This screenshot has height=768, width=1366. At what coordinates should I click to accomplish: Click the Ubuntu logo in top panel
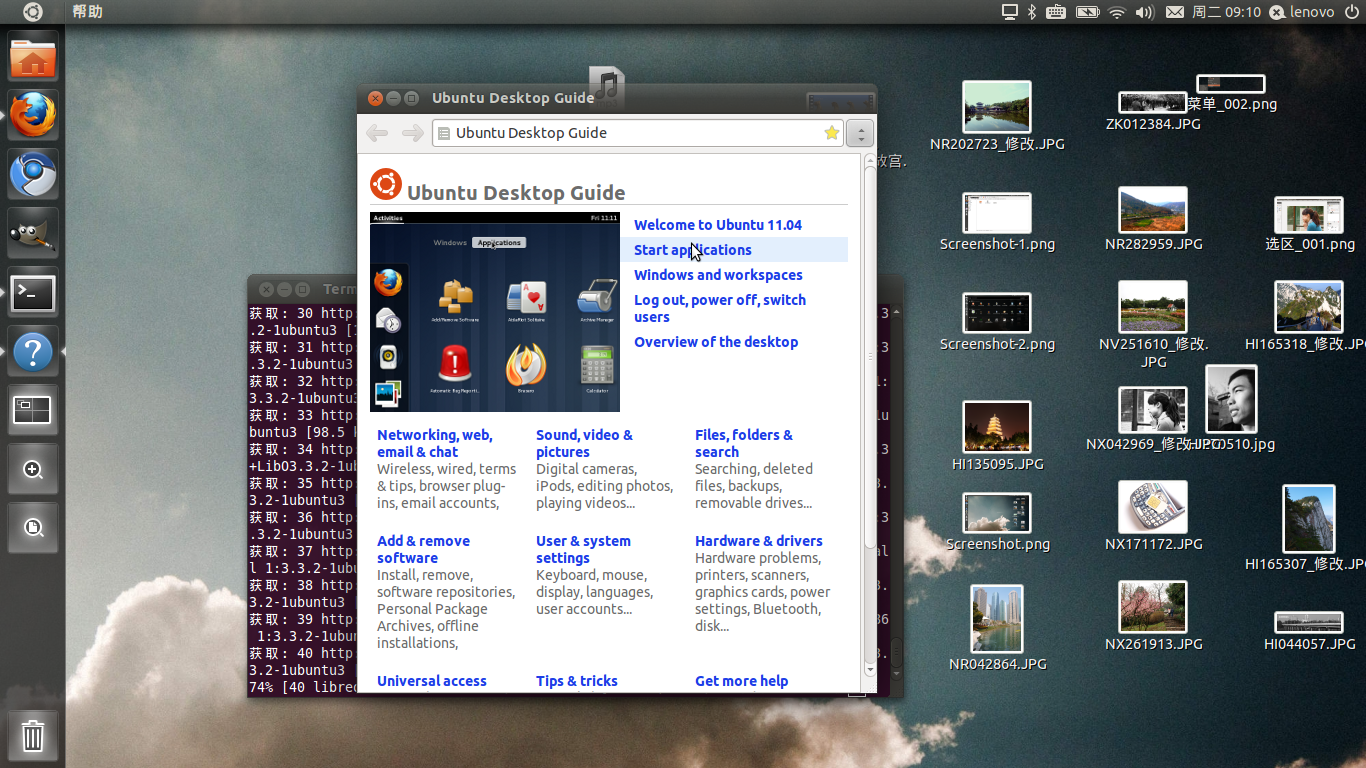[x=33, y=12]
